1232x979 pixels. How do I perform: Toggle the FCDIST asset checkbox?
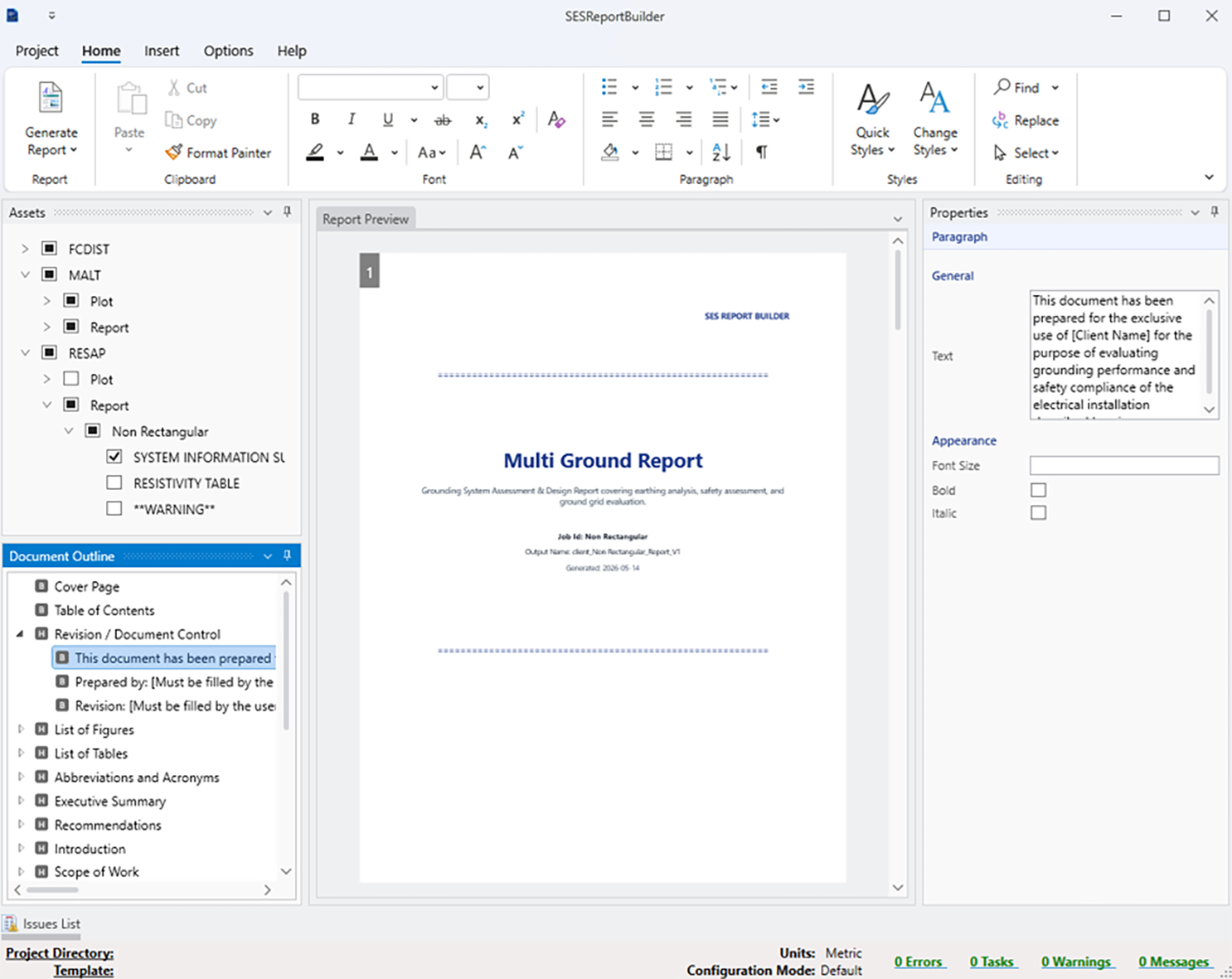[50, 249]
